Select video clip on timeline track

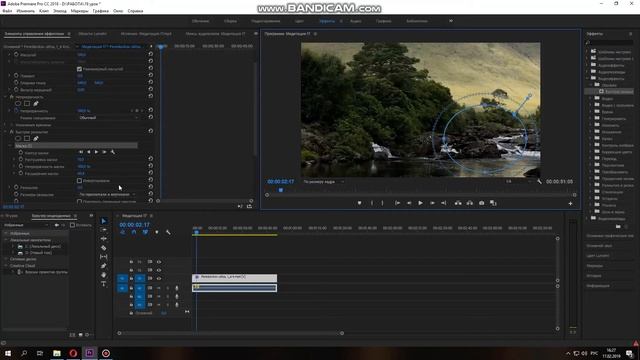(235, 278)
